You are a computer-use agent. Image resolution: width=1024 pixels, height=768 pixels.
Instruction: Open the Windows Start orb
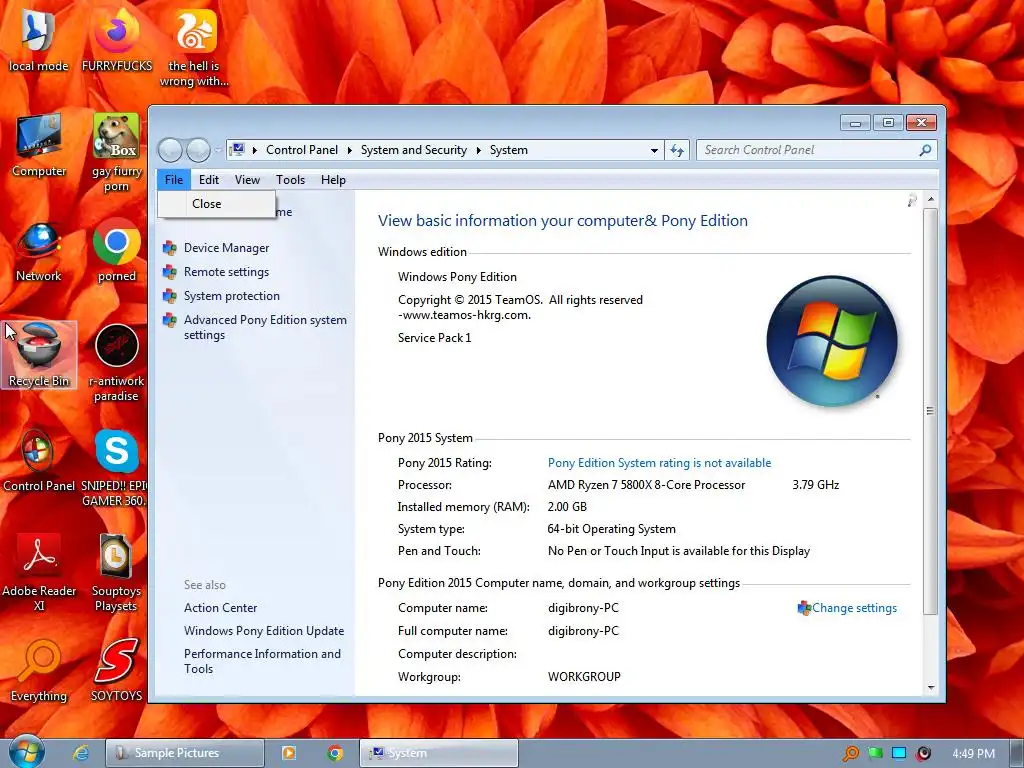coord(26,752)
